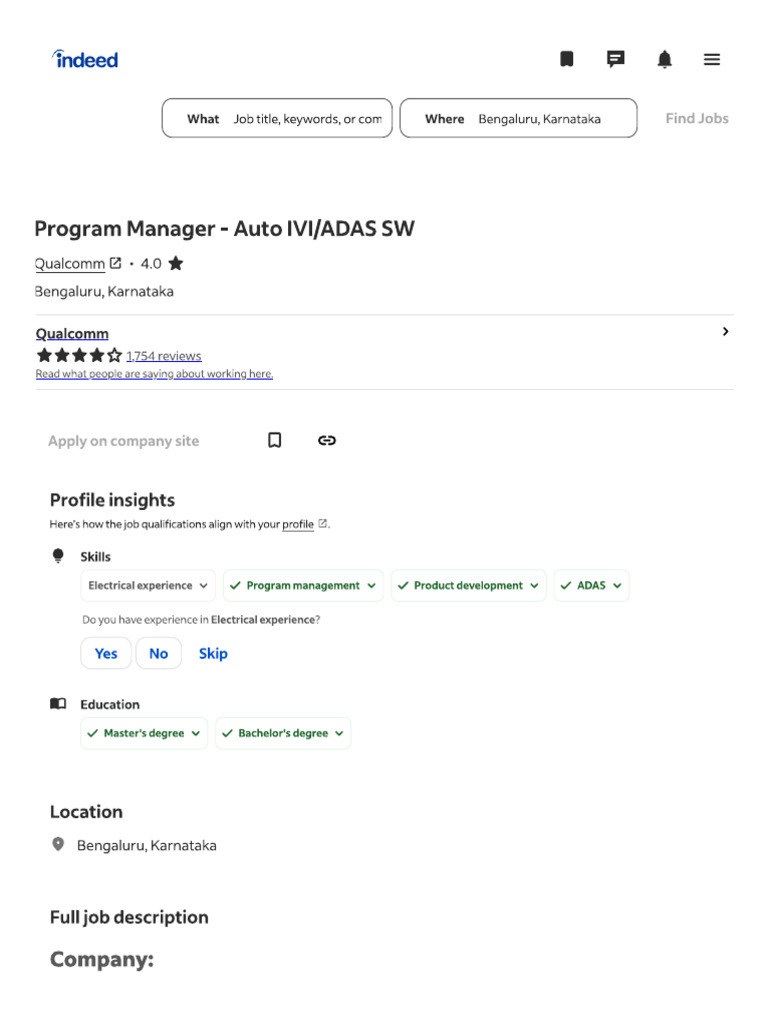Copy job link with chain icon

pos(327,440)
